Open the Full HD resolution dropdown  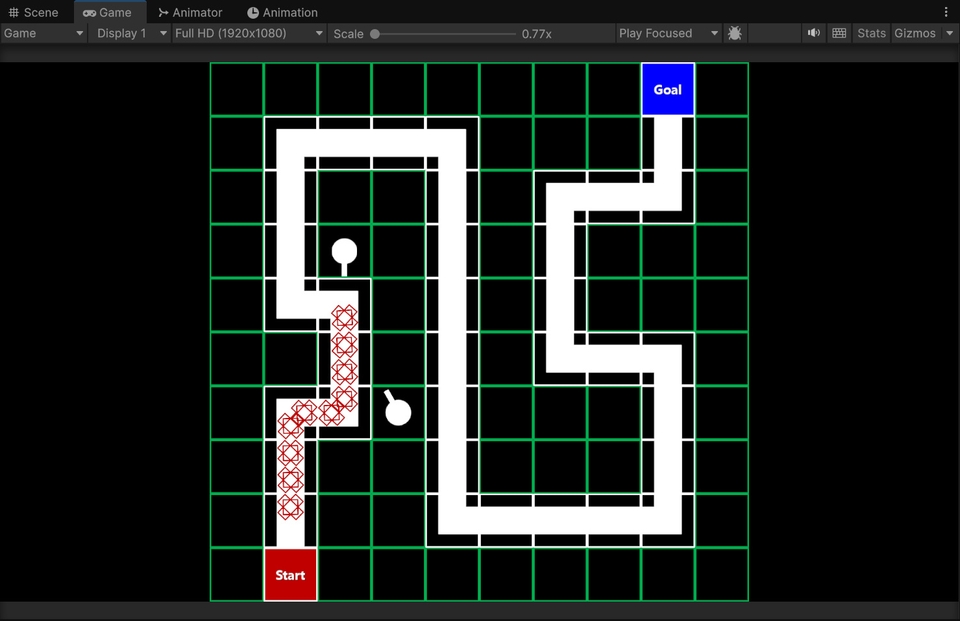pyautogui.click(x=249, y=33)
